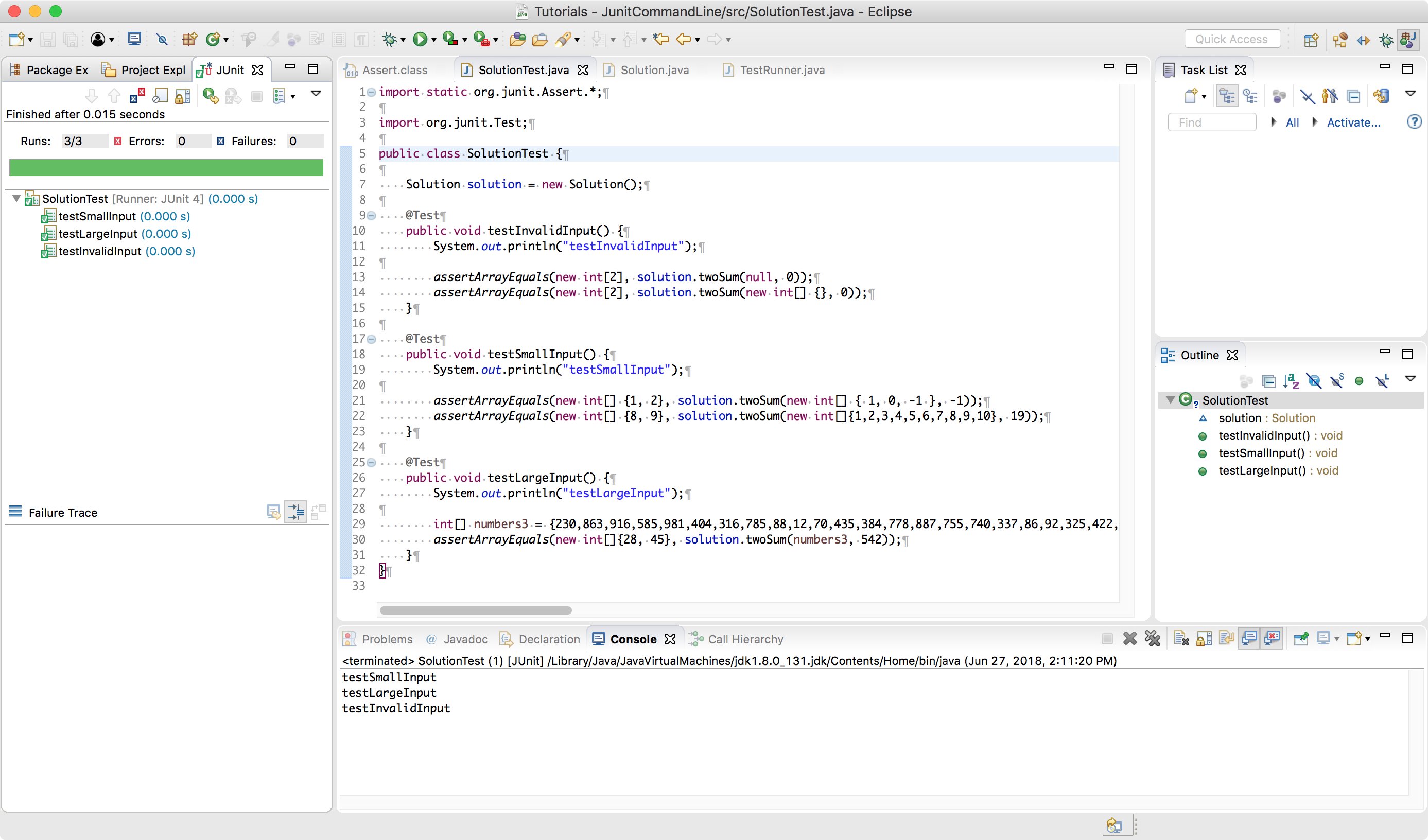The image size is (1428, 840).
Task: Toggle Show Skipped Tests Only in JUnit view
Action: (160, 96)
